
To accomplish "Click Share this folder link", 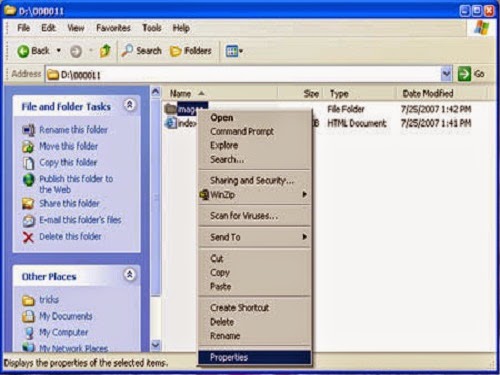I will [x=69, y=203].
